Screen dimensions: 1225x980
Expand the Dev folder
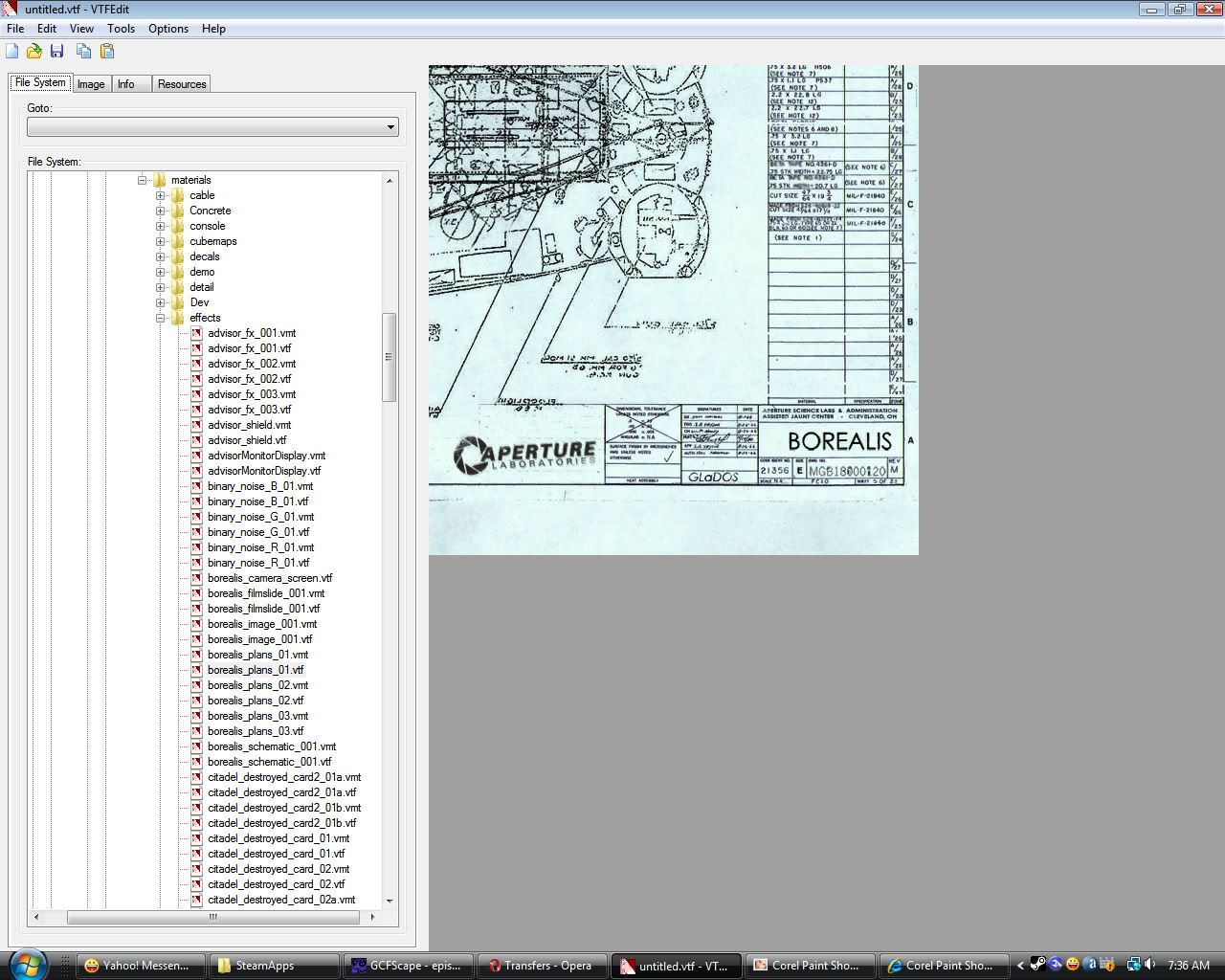point(161,302)
